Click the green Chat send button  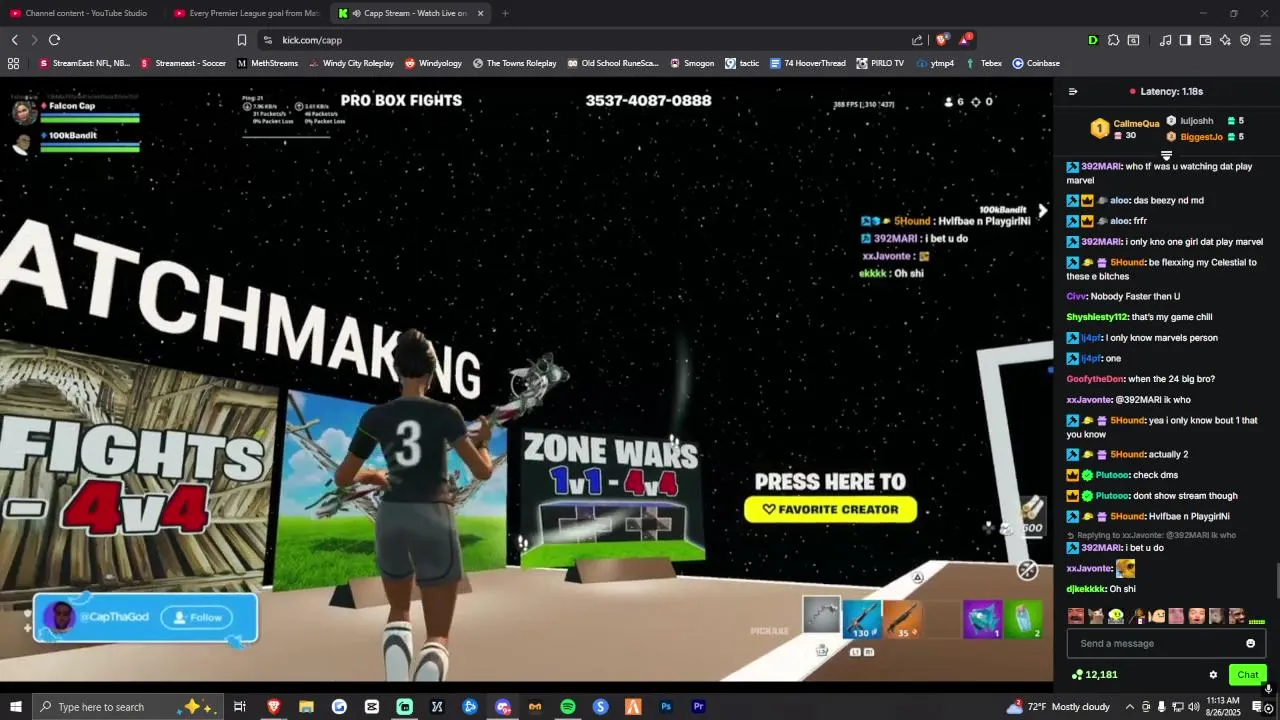1247,675
